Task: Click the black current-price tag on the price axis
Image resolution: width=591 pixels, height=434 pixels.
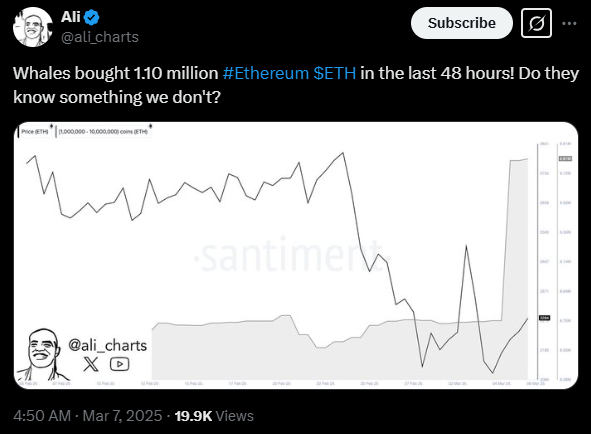Action: (x=544, y=318)
